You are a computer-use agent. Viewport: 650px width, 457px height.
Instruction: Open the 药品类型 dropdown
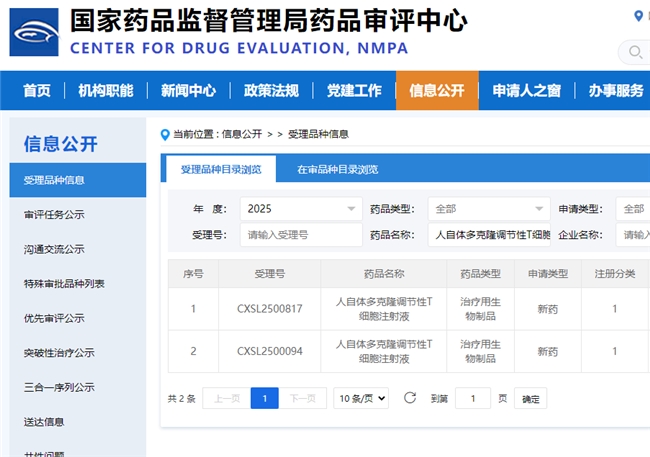tap(488, 209)
